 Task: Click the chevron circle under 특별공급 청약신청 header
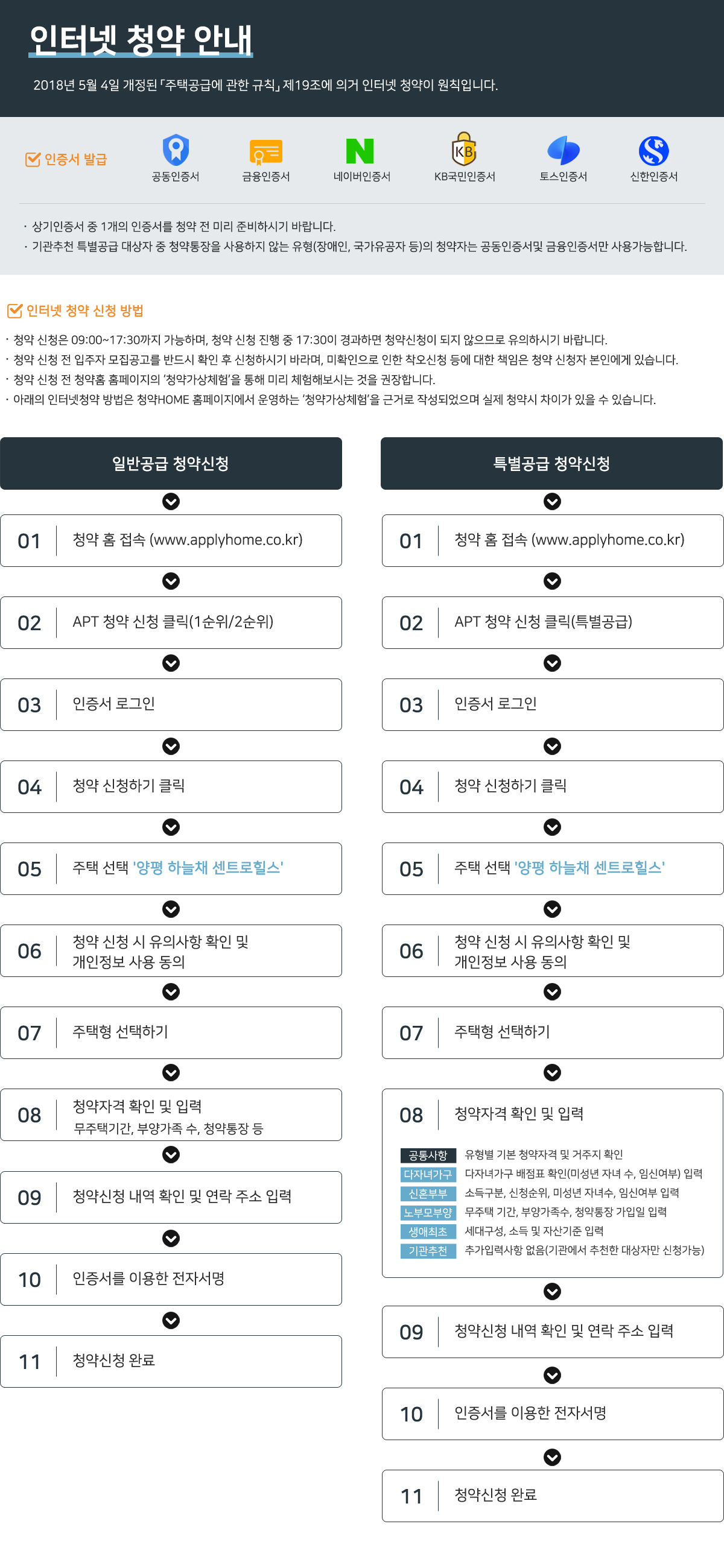pyautogui.click(x=552, y=502)
